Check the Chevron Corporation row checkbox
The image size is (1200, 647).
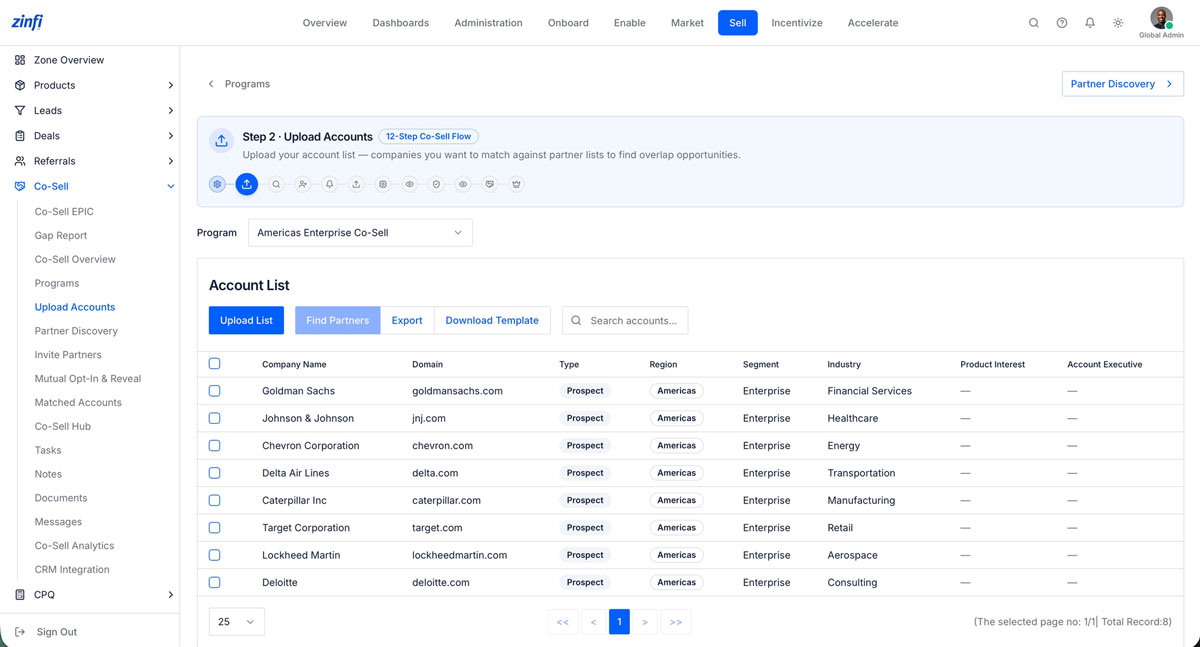(214, 446)
